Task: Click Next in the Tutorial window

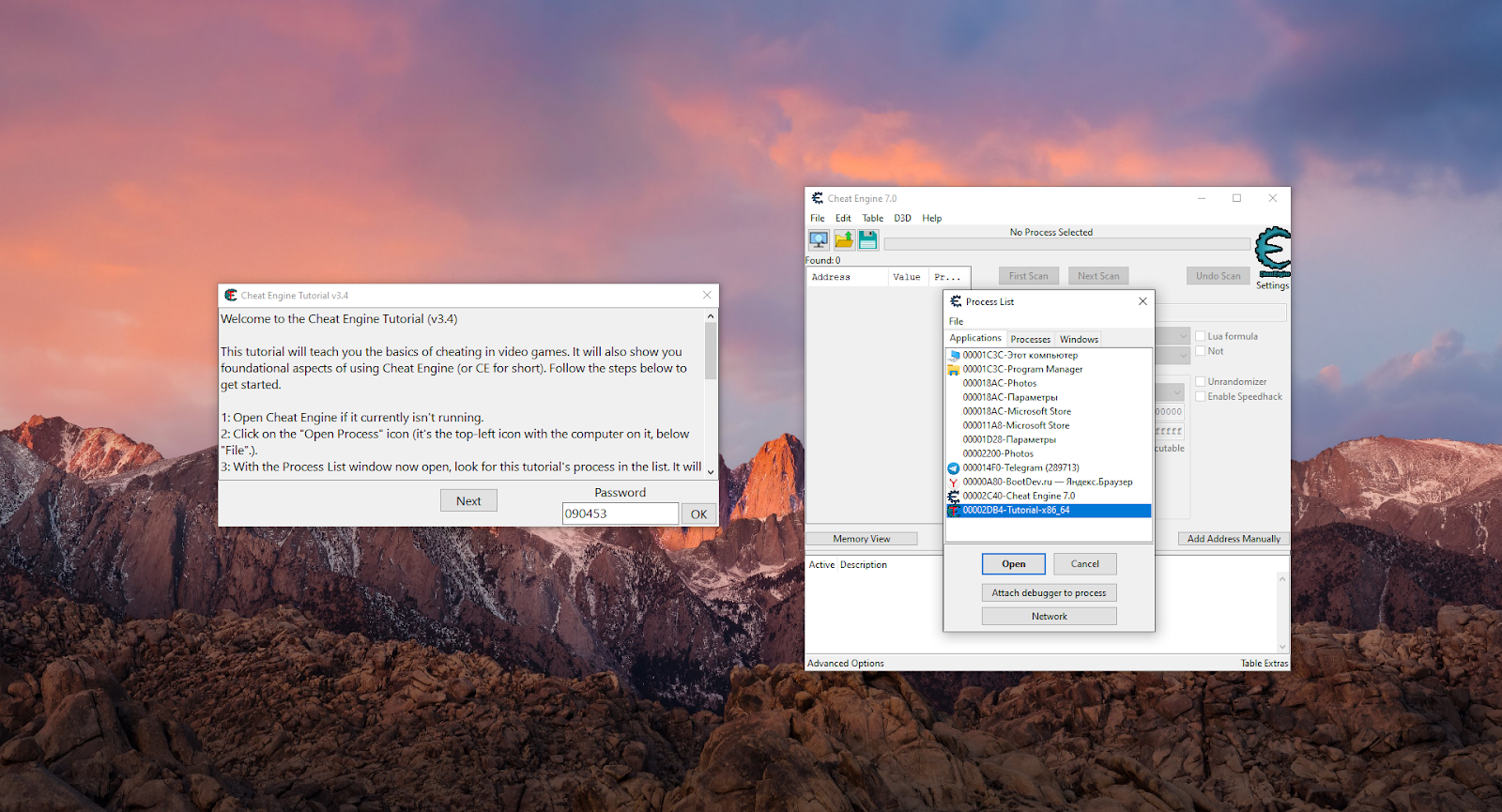Action: click(x=468, y=501)
